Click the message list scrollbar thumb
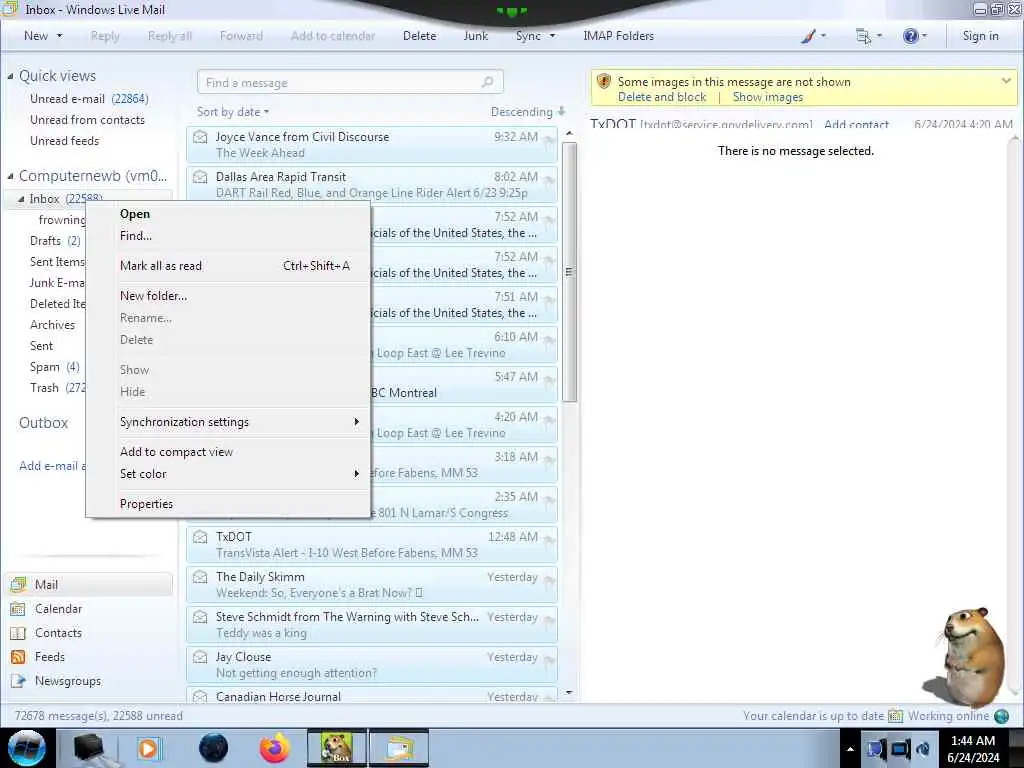1024x768 pixels. [569, 272]
